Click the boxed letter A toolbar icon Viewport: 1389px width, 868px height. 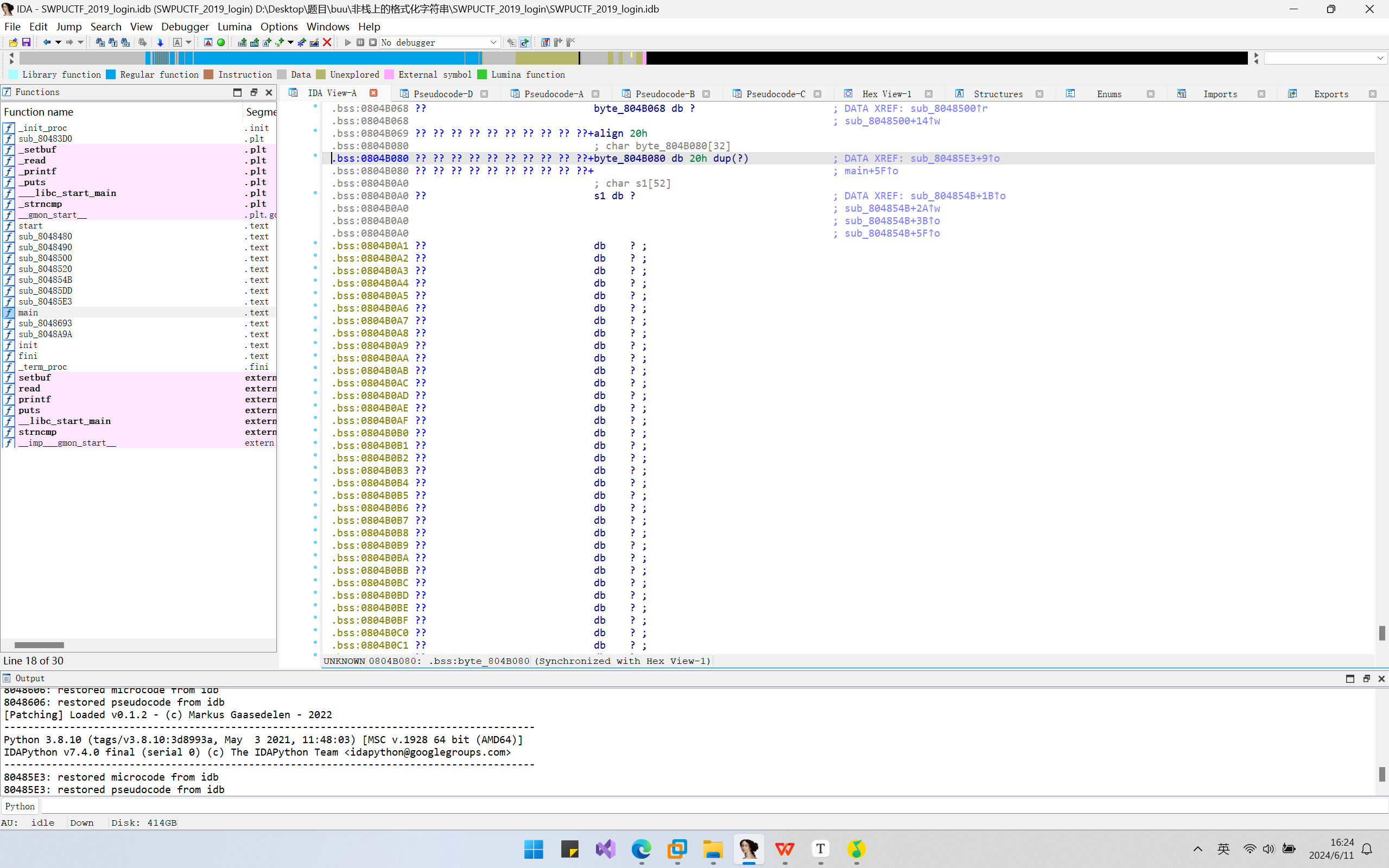(x=177, y=42)
